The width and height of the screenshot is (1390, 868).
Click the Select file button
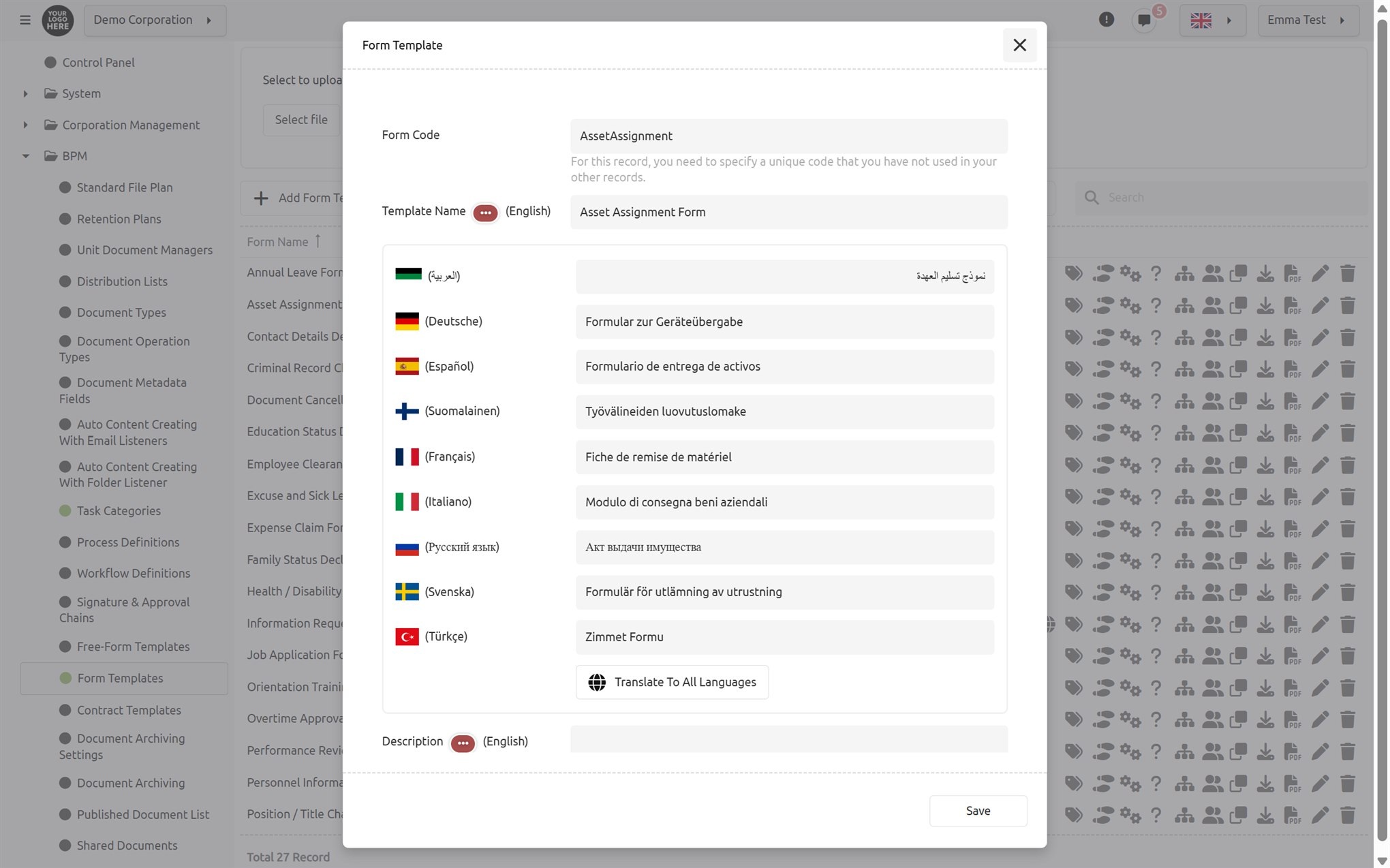click(x=301, y=120)
